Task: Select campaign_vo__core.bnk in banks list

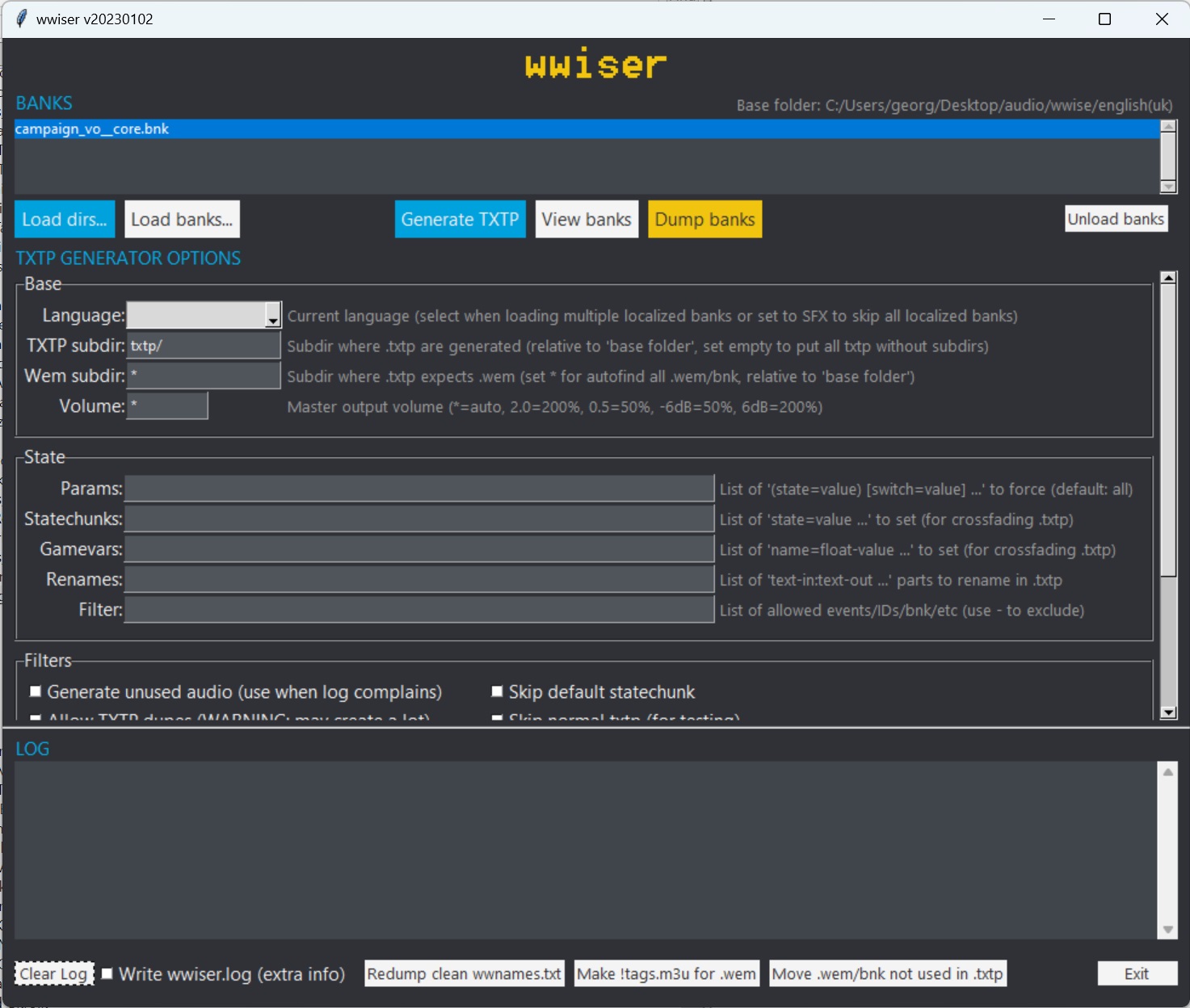Action: click(587, 129)
